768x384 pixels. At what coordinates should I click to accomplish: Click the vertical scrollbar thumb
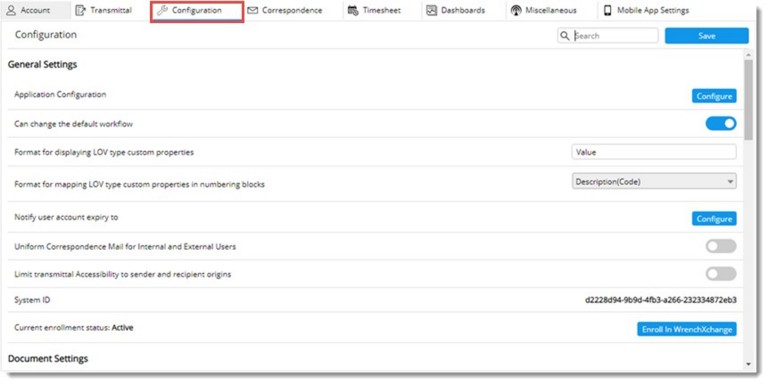point(748,99)
